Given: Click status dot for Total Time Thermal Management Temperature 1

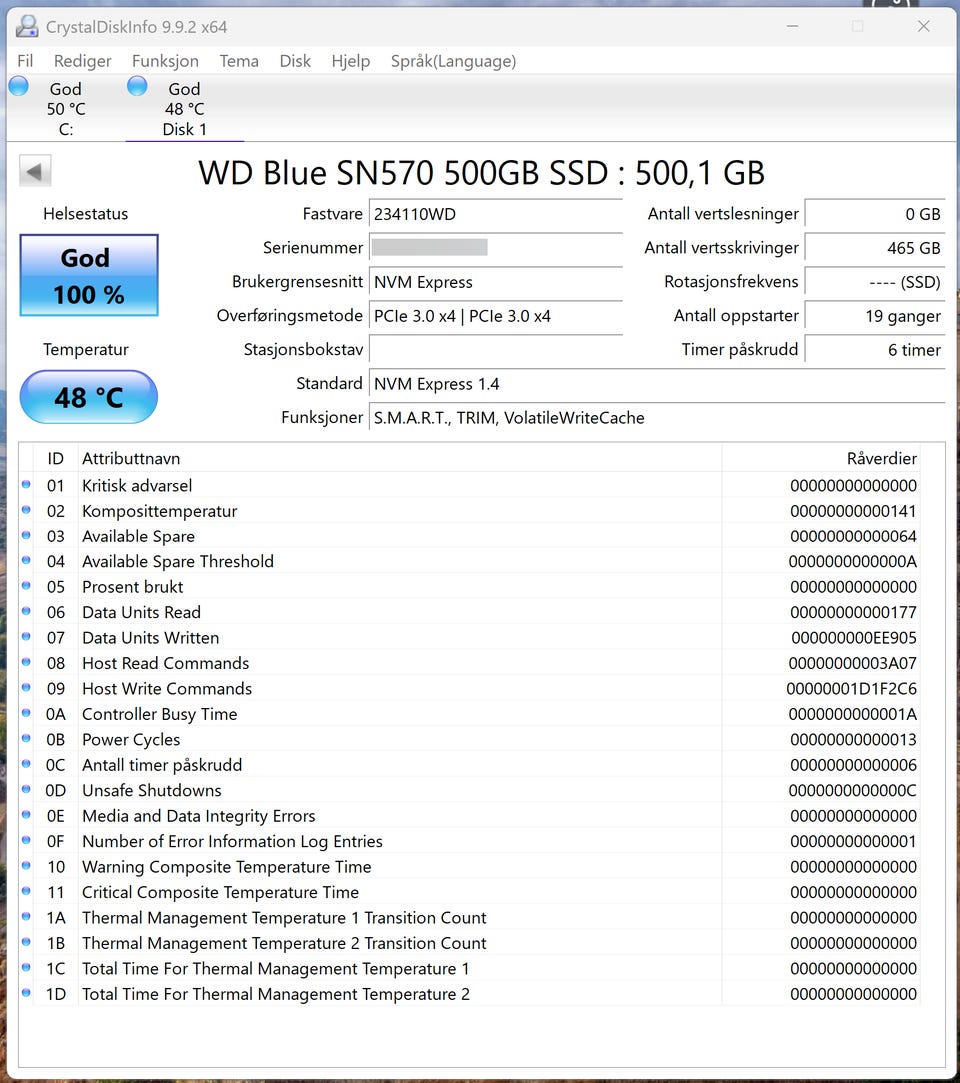Looking at the screenshot, I should [x=26, y=968].
